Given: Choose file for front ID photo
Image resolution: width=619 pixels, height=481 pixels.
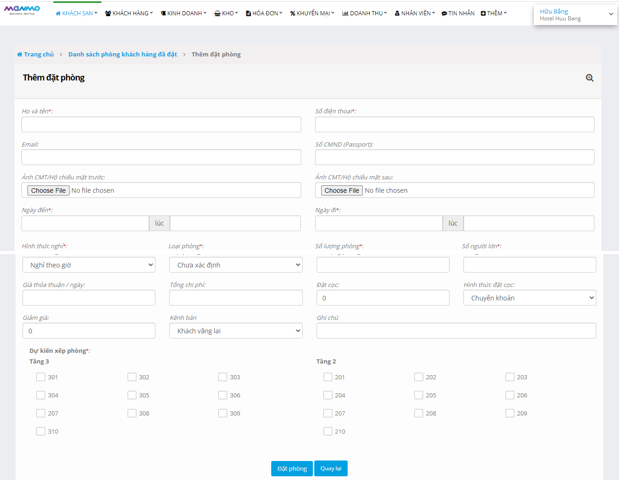Looking at the screenshot, I should pos(48,190).
